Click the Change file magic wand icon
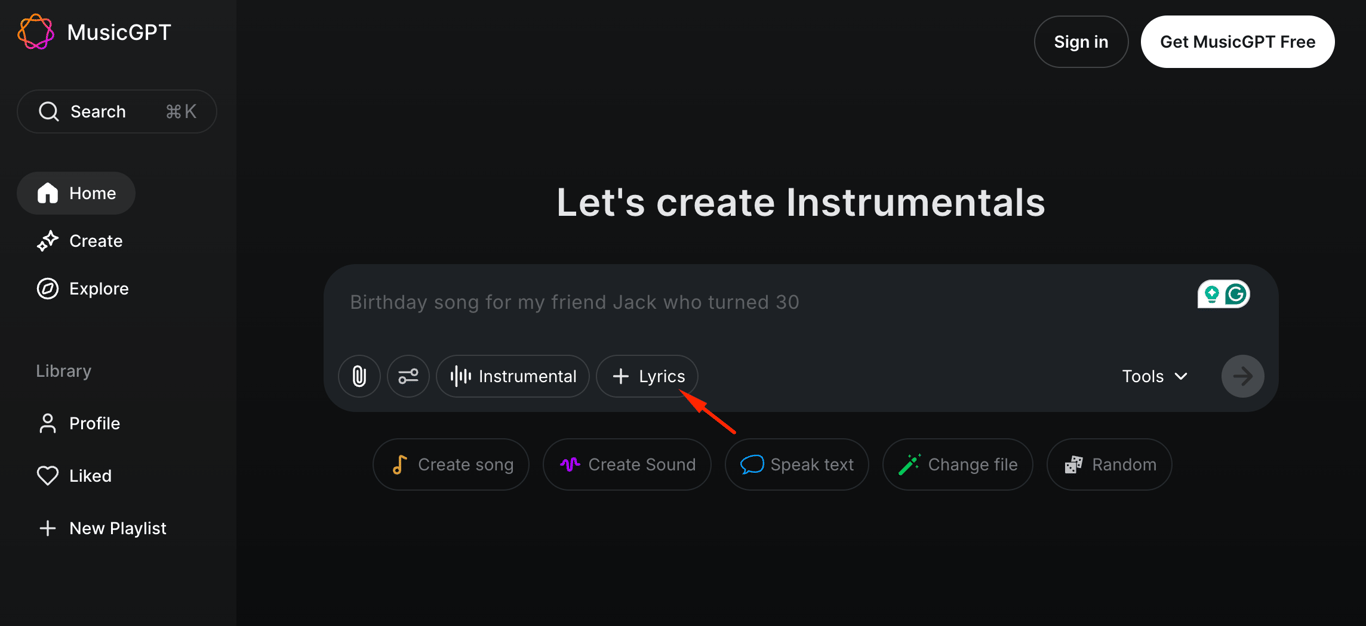Image resolution: width=1366 pixels, height=626 pixels. pos(909,464)
